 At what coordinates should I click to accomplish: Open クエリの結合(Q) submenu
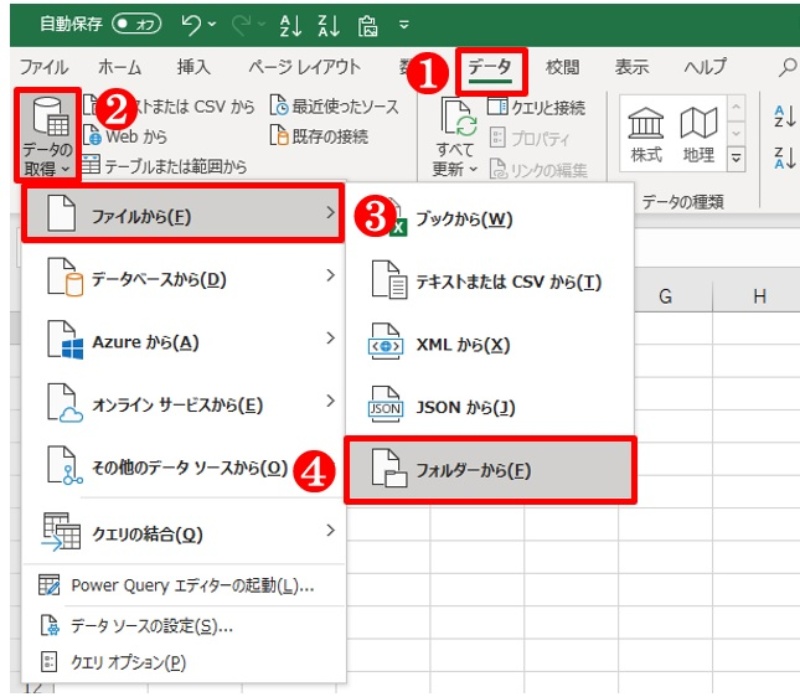(184, 532)
